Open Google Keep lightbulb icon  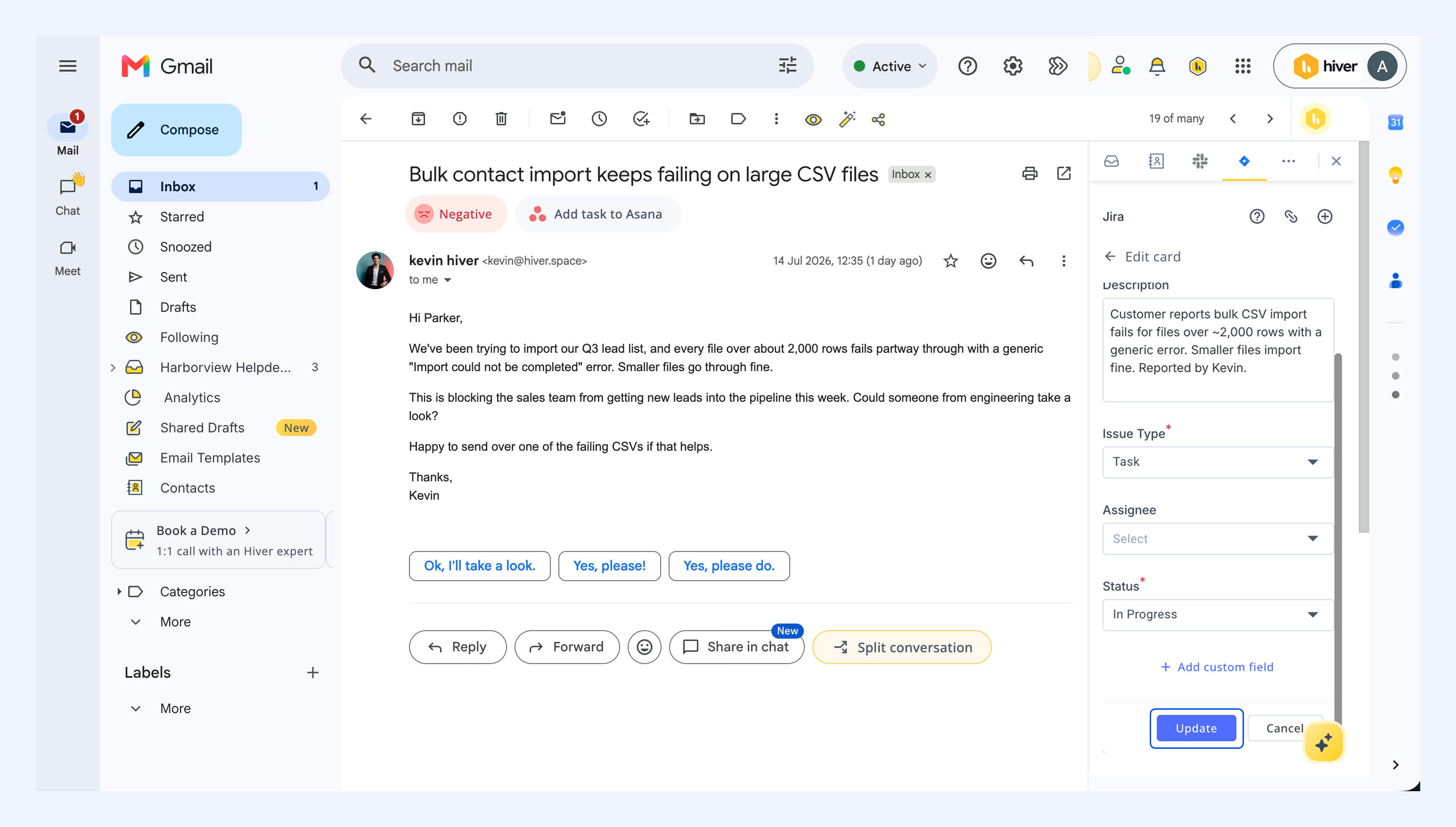[1395, 175]
